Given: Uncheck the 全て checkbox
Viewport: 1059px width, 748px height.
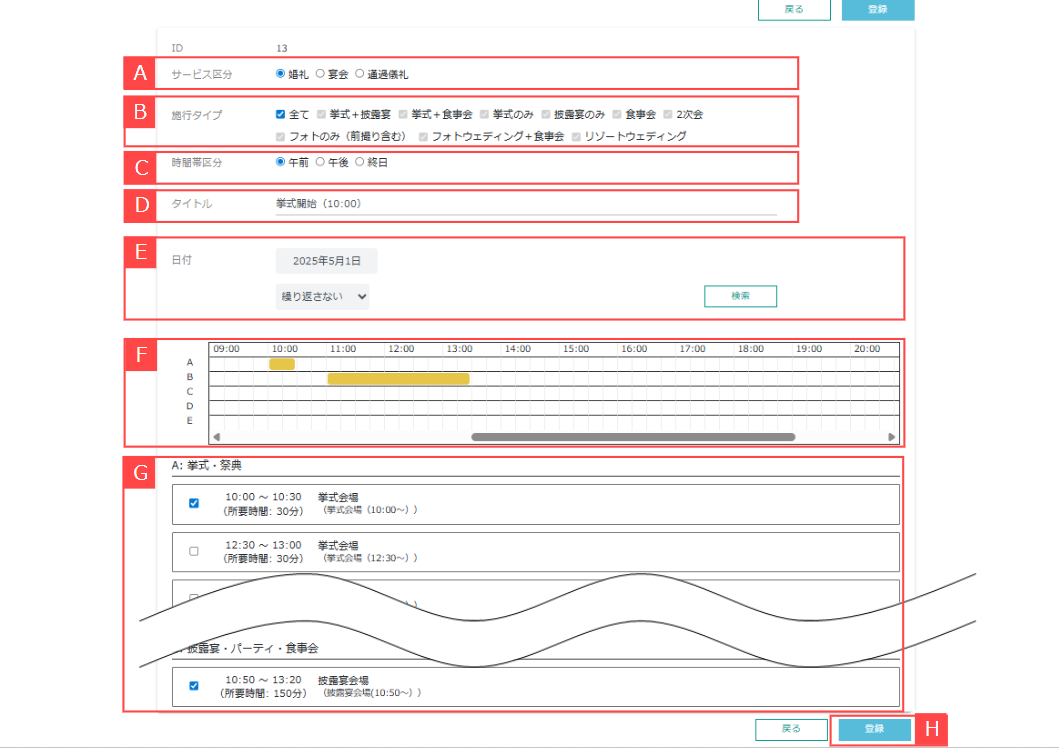Looking at the screenshot, I should [x=281, y=115].
